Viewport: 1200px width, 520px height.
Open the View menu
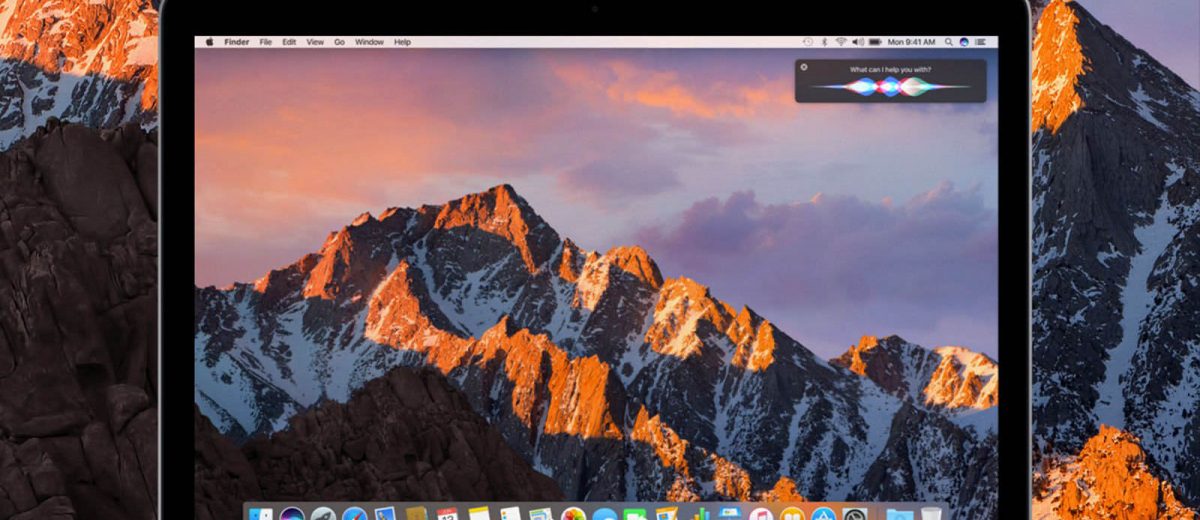[315, 42]
